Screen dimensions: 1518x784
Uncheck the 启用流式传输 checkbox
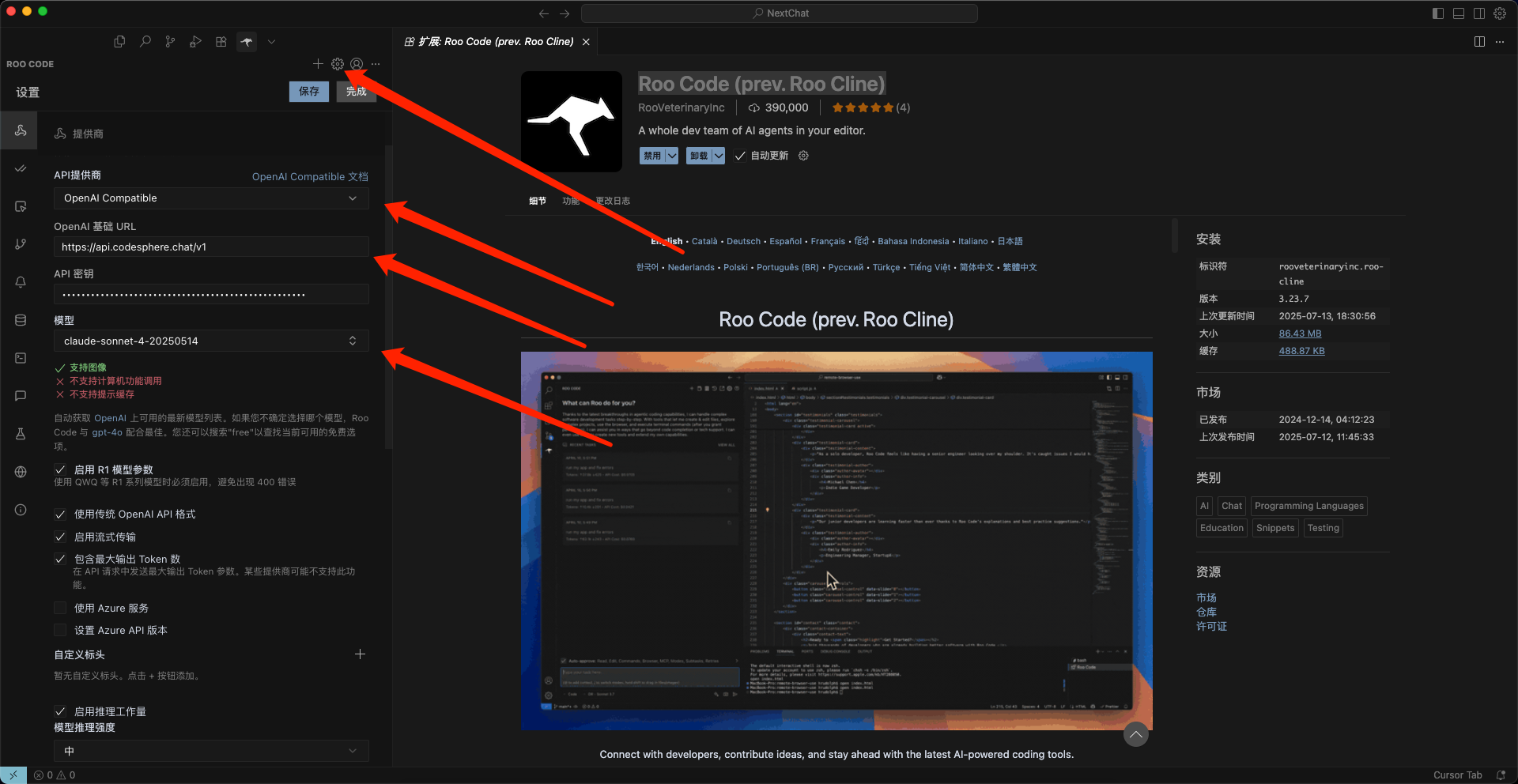point(60,537)
